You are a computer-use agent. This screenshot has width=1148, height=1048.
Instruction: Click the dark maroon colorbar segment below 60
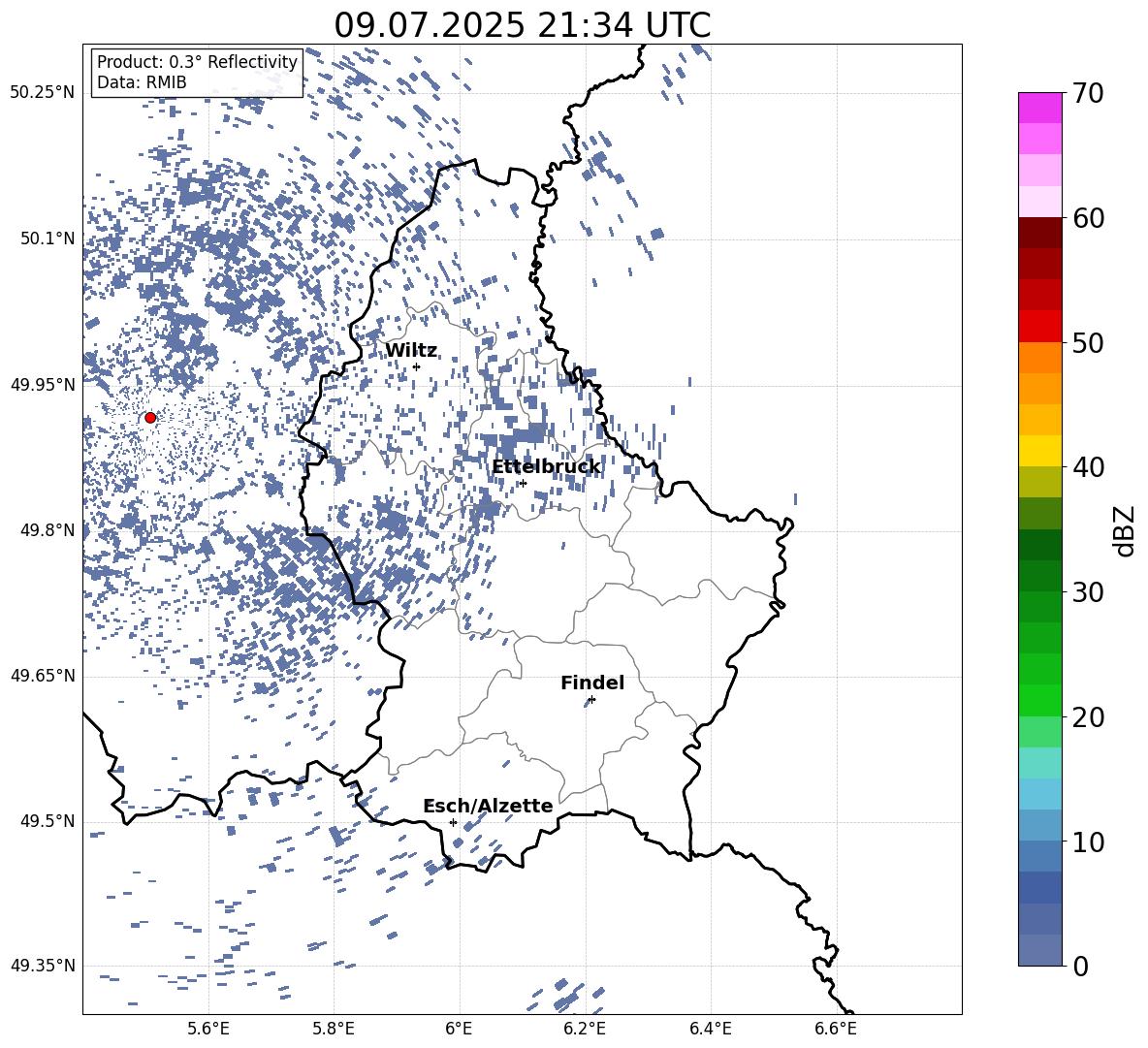coord(1039,233)
